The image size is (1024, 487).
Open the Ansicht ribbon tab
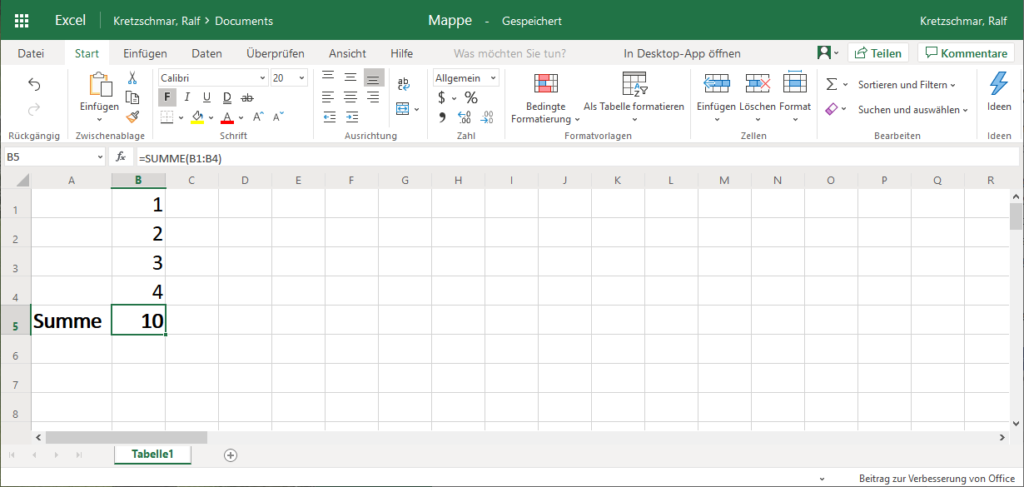pyautogui.click(x=347, y=53)
